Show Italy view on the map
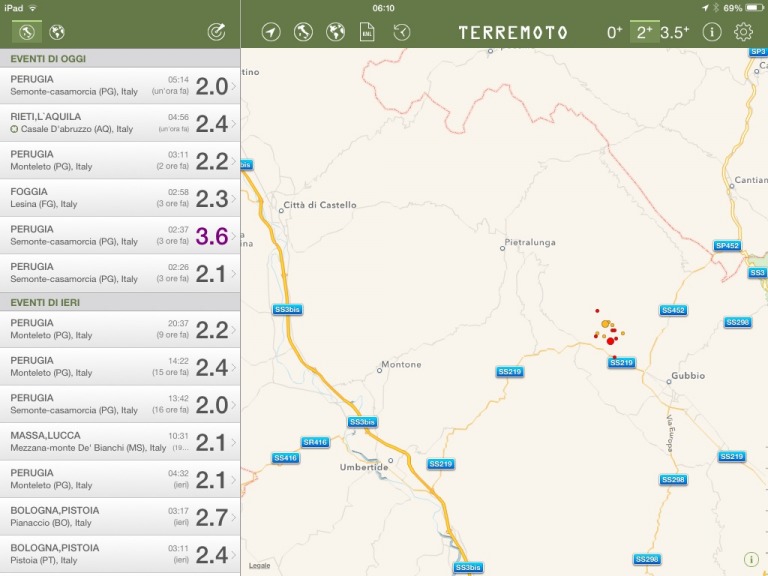 (x=303, y=32)
